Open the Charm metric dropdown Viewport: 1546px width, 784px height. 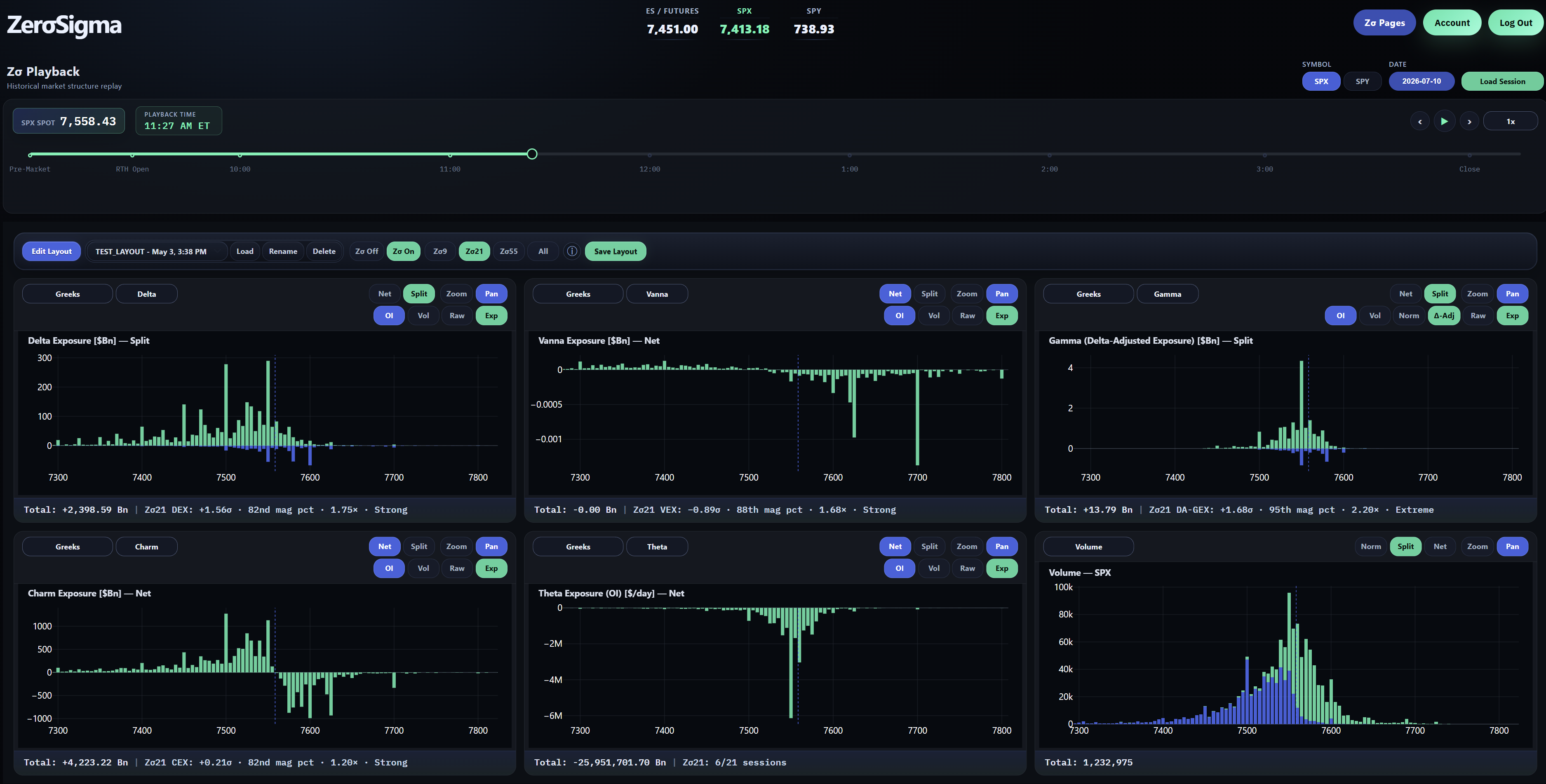(146, 547)
